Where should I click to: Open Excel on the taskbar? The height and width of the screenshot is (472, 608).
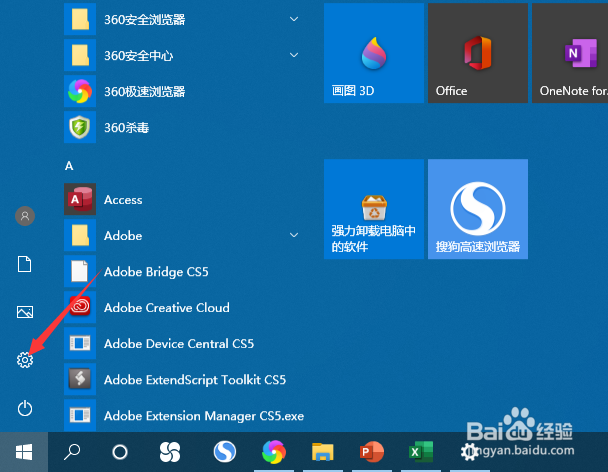click(421, 452)
